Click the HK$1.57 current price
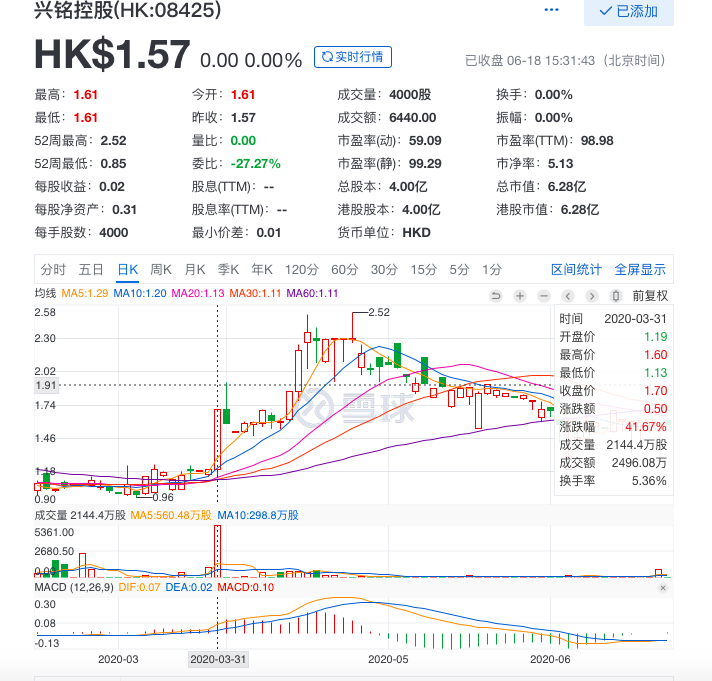 tap(112, 54)
